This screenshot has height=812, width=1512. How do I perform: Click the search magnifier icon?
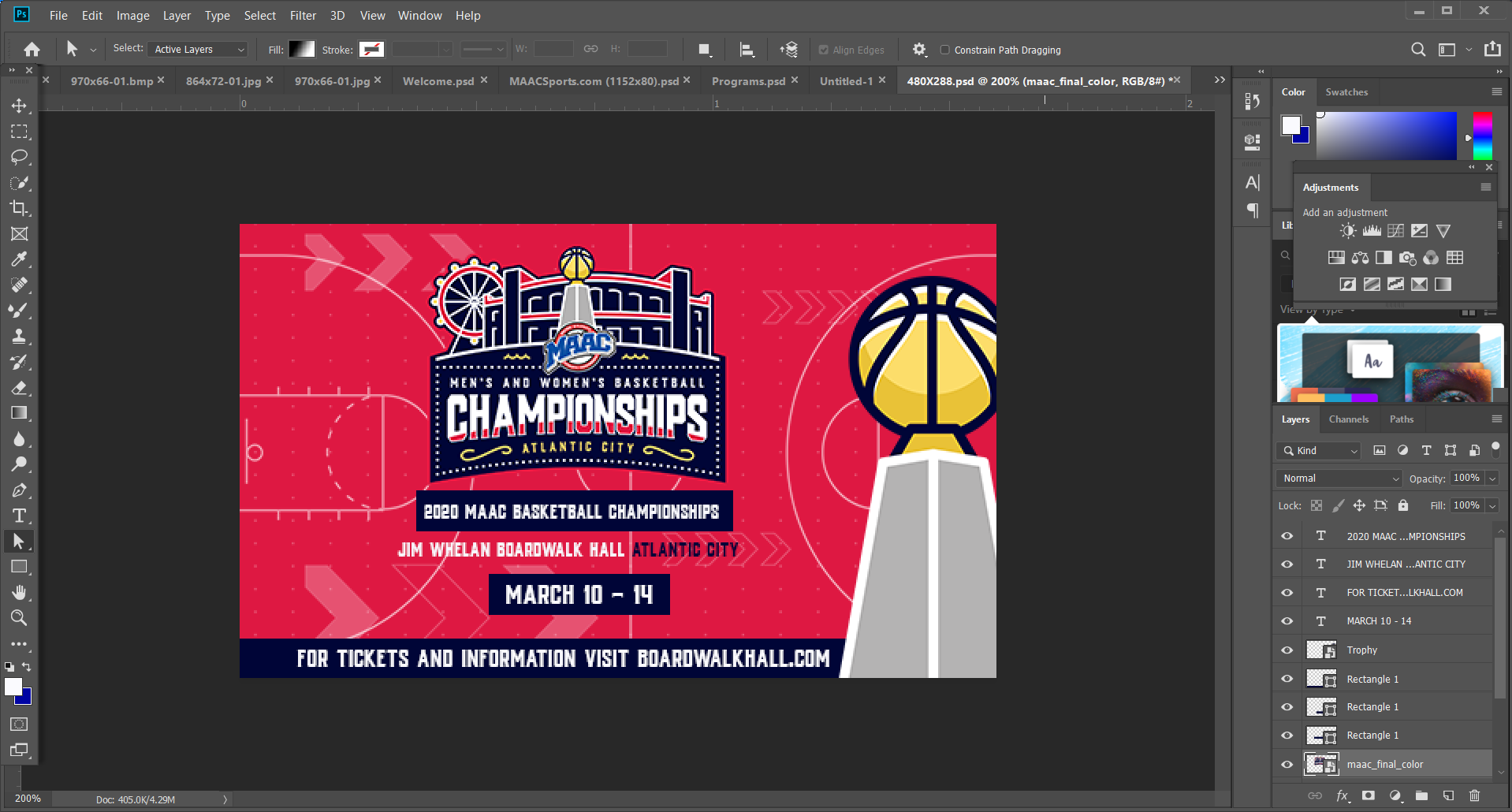[1418, 50]
